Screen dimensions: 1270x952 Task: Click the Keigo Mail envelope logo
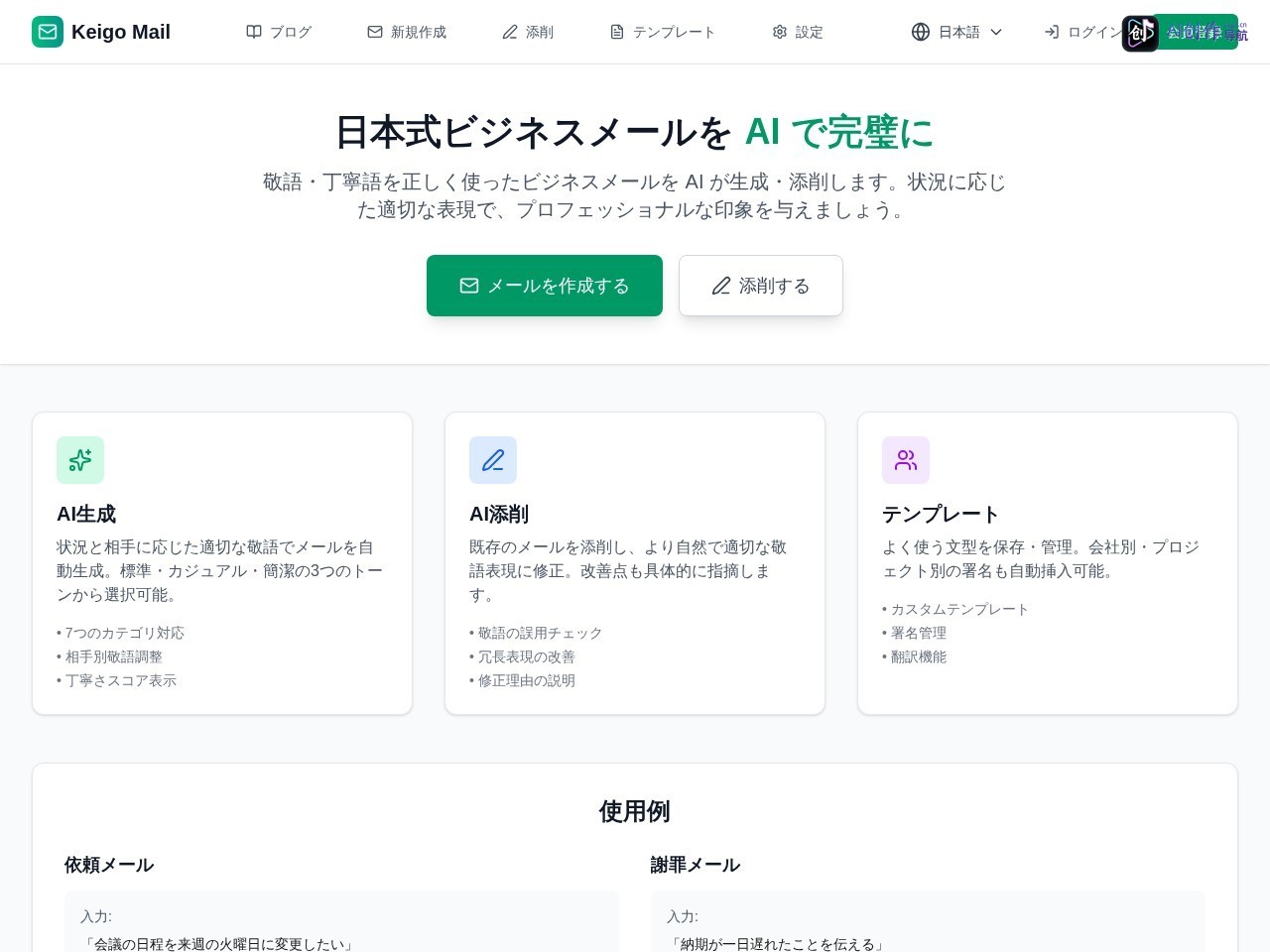48,32
